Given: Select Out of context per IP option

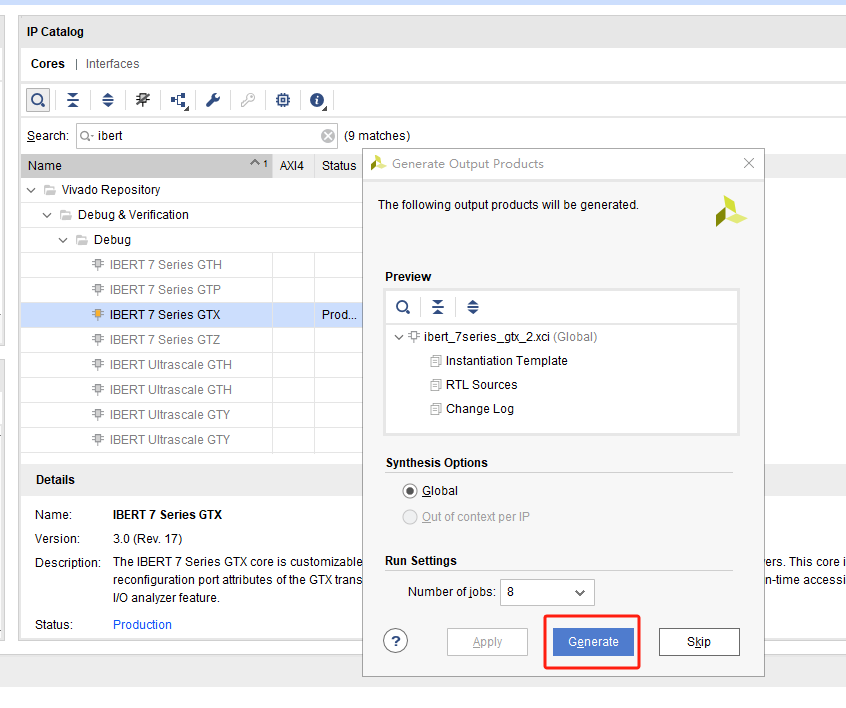Looking at the screenshot, I should (410, 517).
